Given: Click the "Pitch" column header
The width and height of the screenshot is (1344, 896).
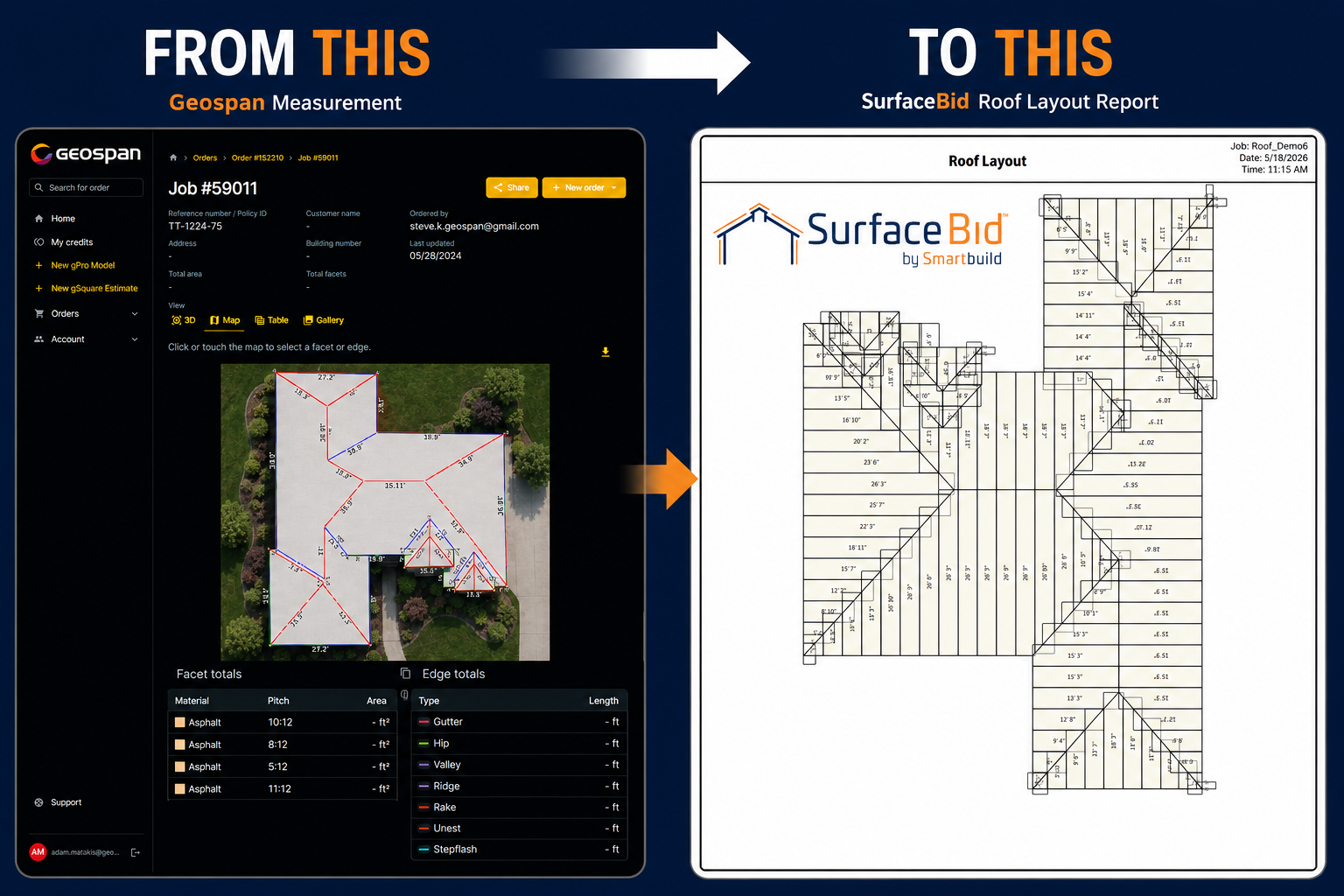Looking at the screenshot, I should point(278,701).
